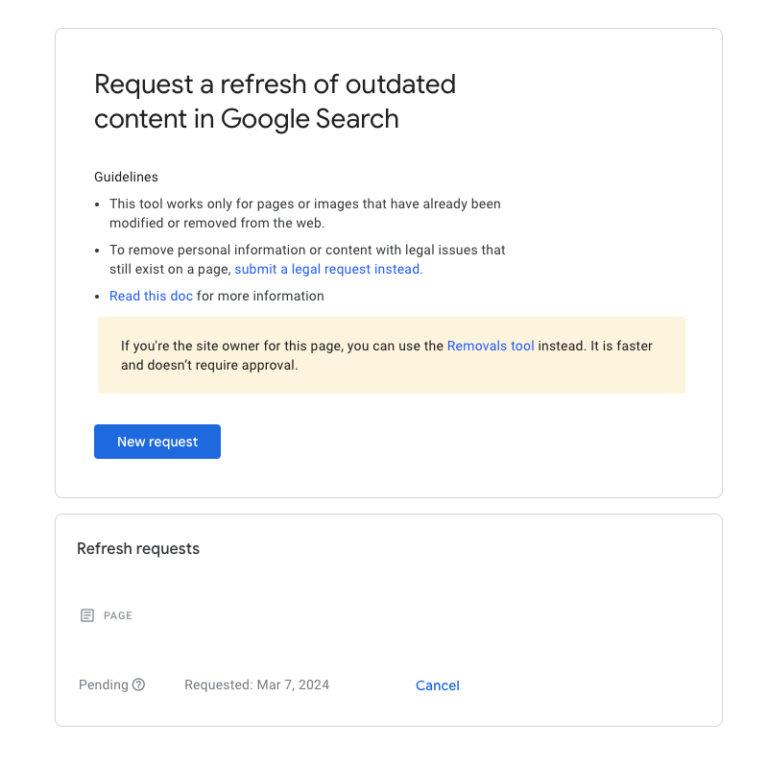This screenshot has height=768, width=768.
Task: Click the Requested Mar 7, 2024 date
Action: point(257,685)
